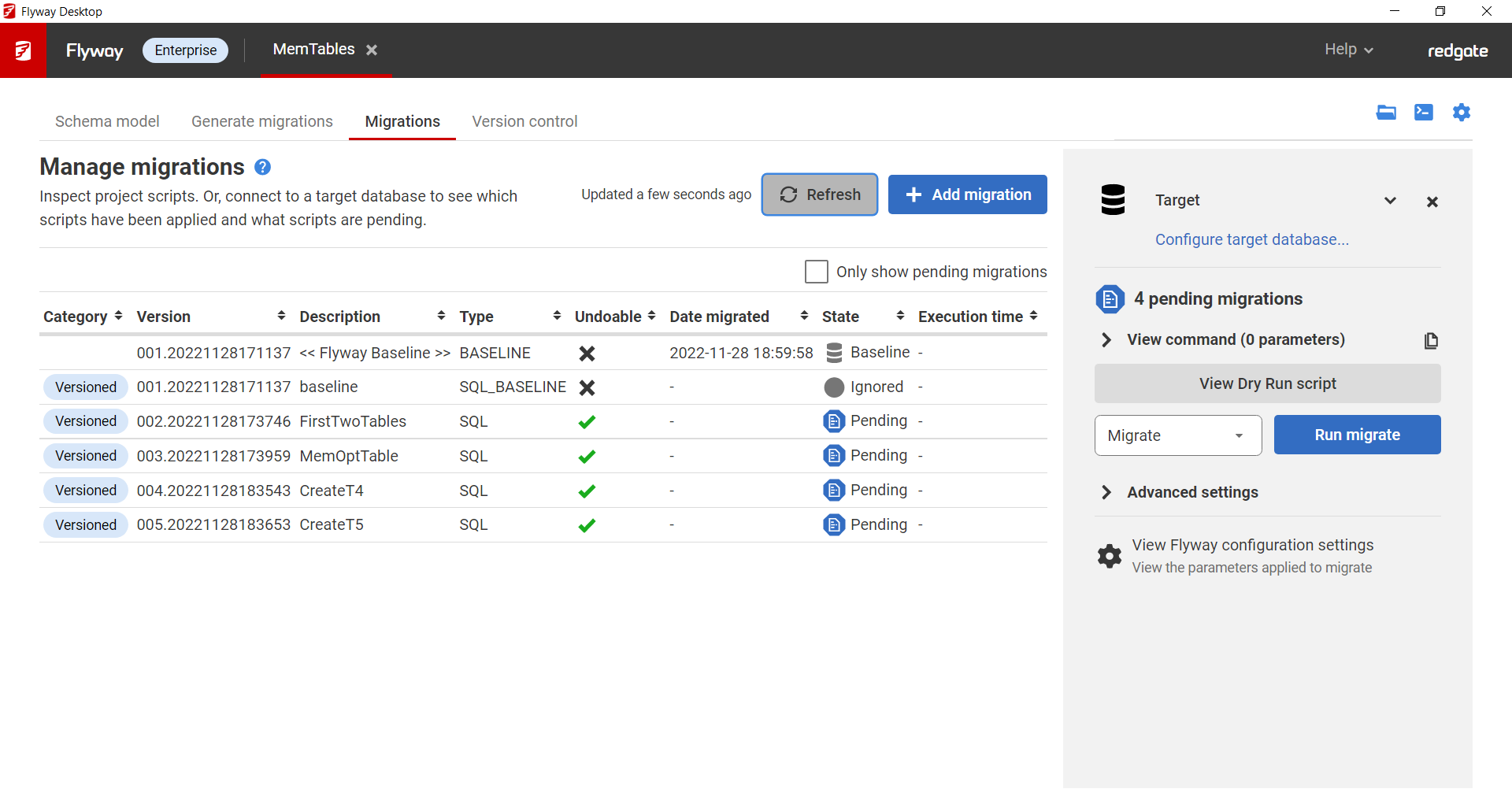Click the Run migrate button

pos(1357,435)
